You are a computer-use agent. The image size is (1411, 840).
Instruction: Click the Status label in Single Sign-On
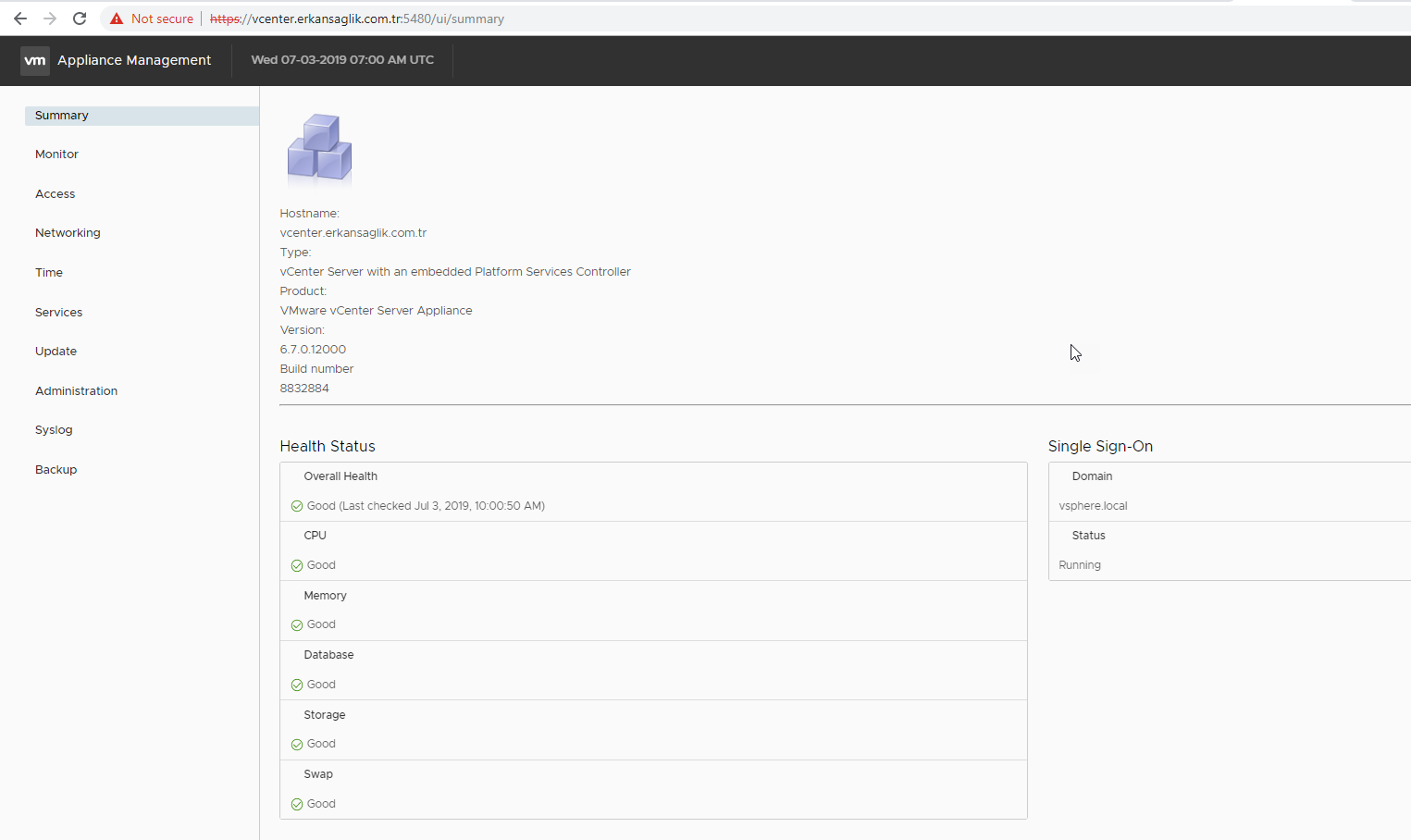[1088, 536]
